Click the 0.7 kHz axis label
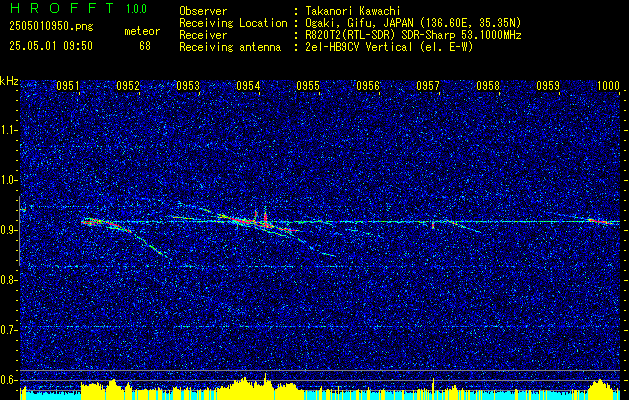This screenshot has width=629, height=400. point(9,330)
